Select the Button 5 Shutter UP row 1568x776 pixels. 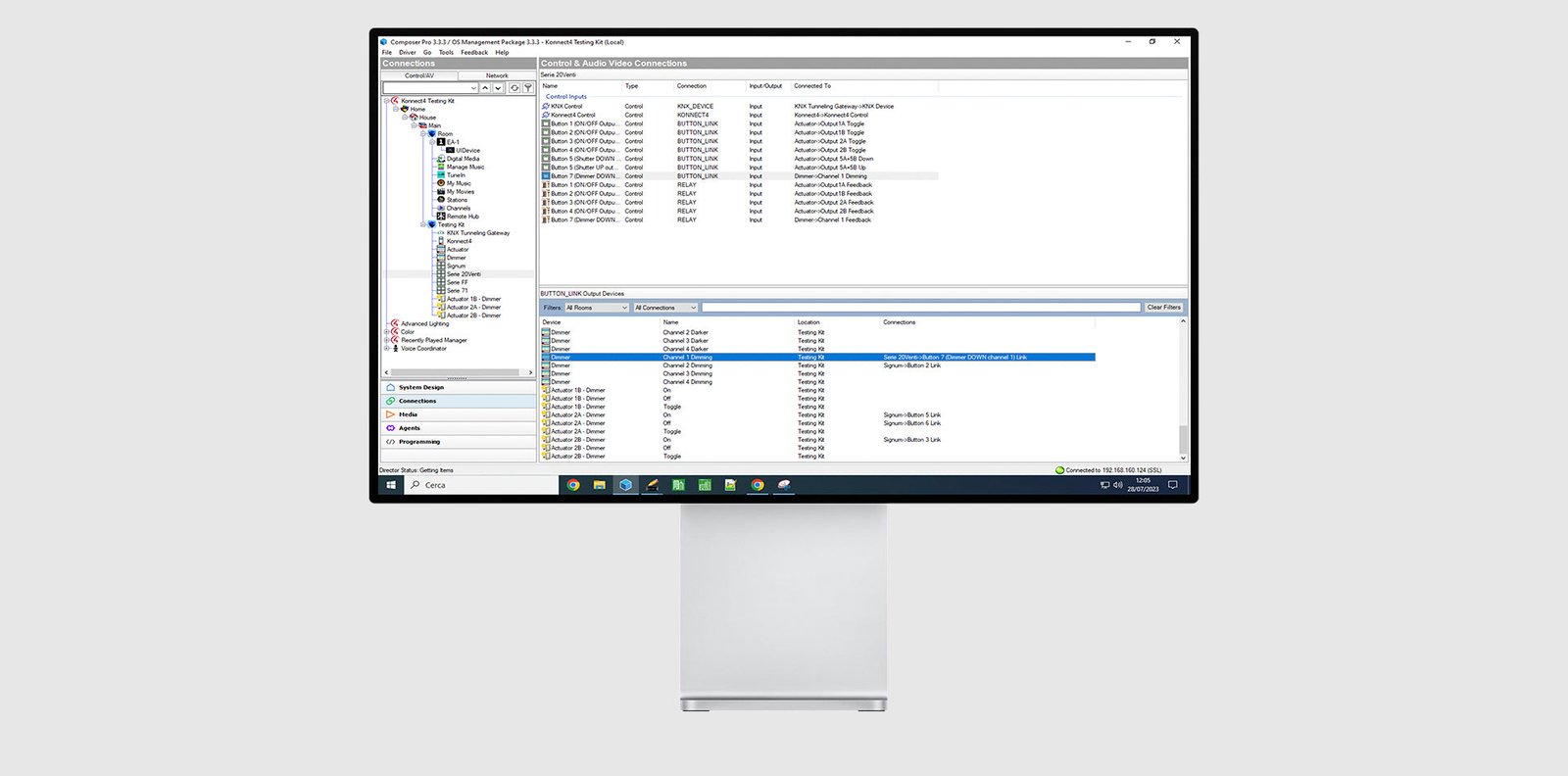tap(740, 168)
